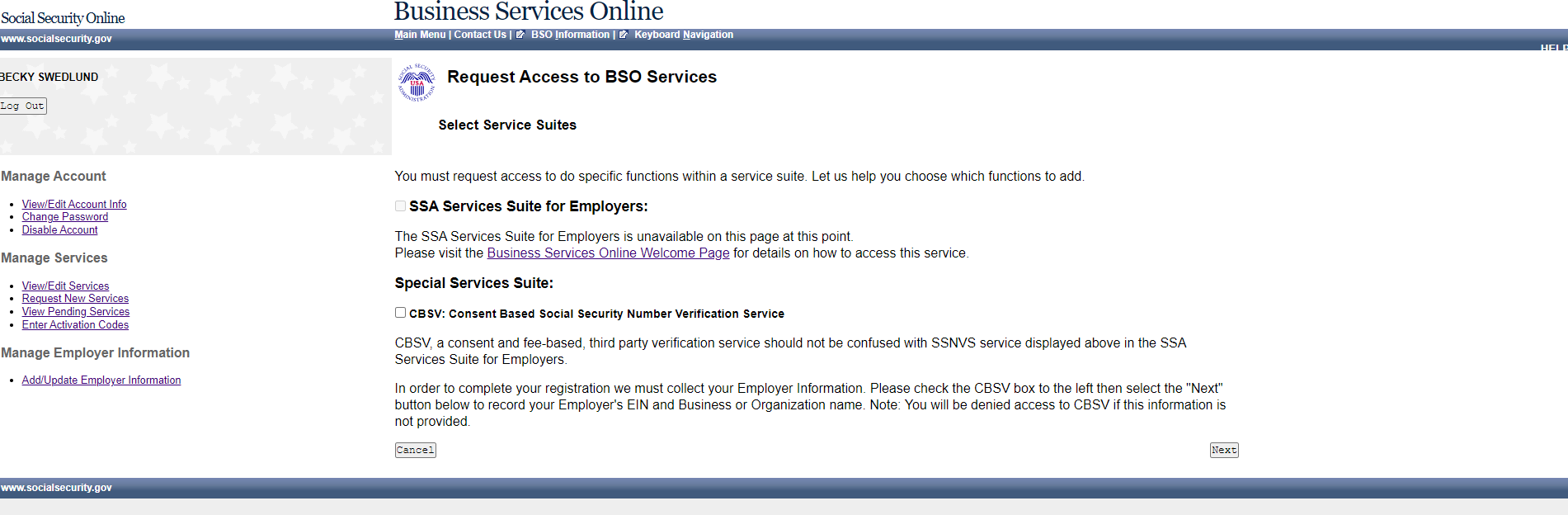Click the Social Security Administration seal logo
The height and width of the screenshot is (515, 1568).
(x=417, y=82)
